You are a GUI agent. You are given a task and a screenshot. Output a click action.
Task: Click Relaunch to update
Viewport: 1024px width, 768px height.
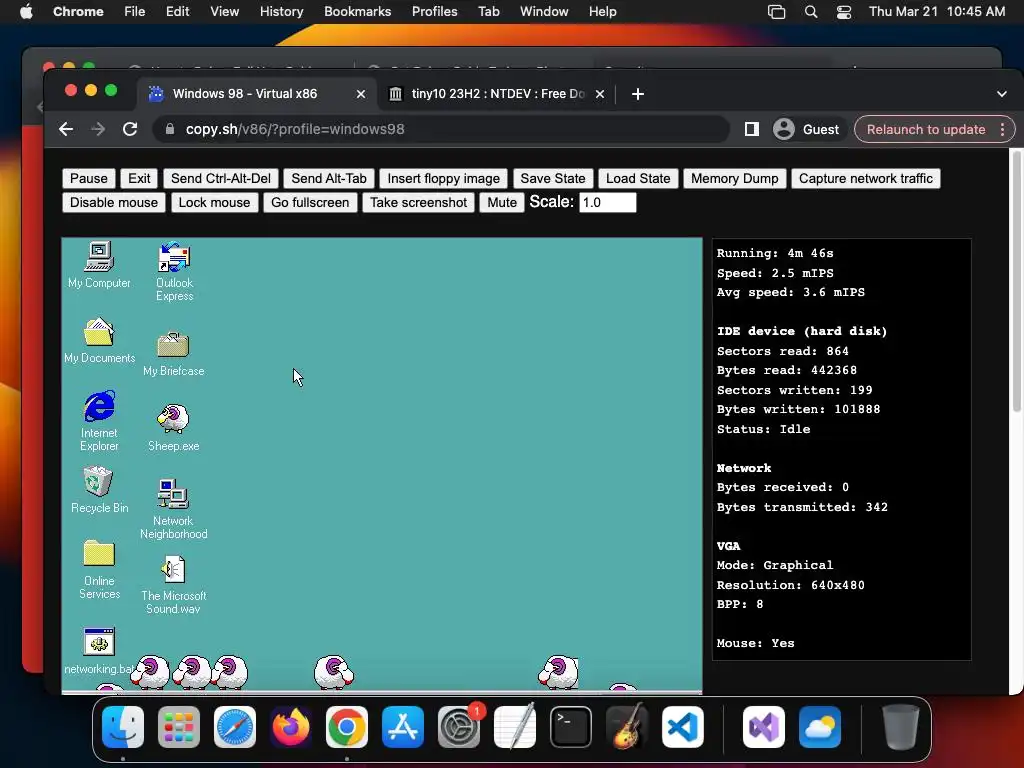[x=925, y=129]
